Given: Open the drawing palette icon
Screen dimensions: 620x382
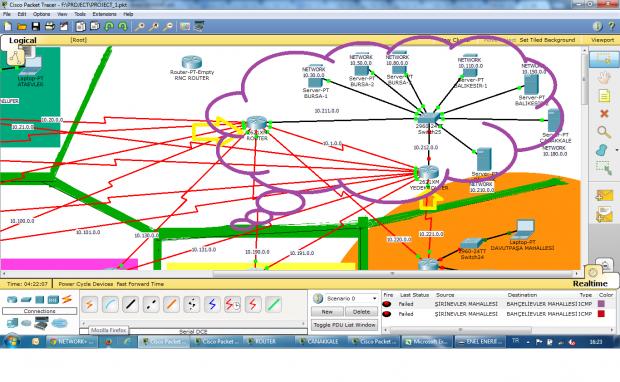Looking at the screenshot, I should [185, 26].
